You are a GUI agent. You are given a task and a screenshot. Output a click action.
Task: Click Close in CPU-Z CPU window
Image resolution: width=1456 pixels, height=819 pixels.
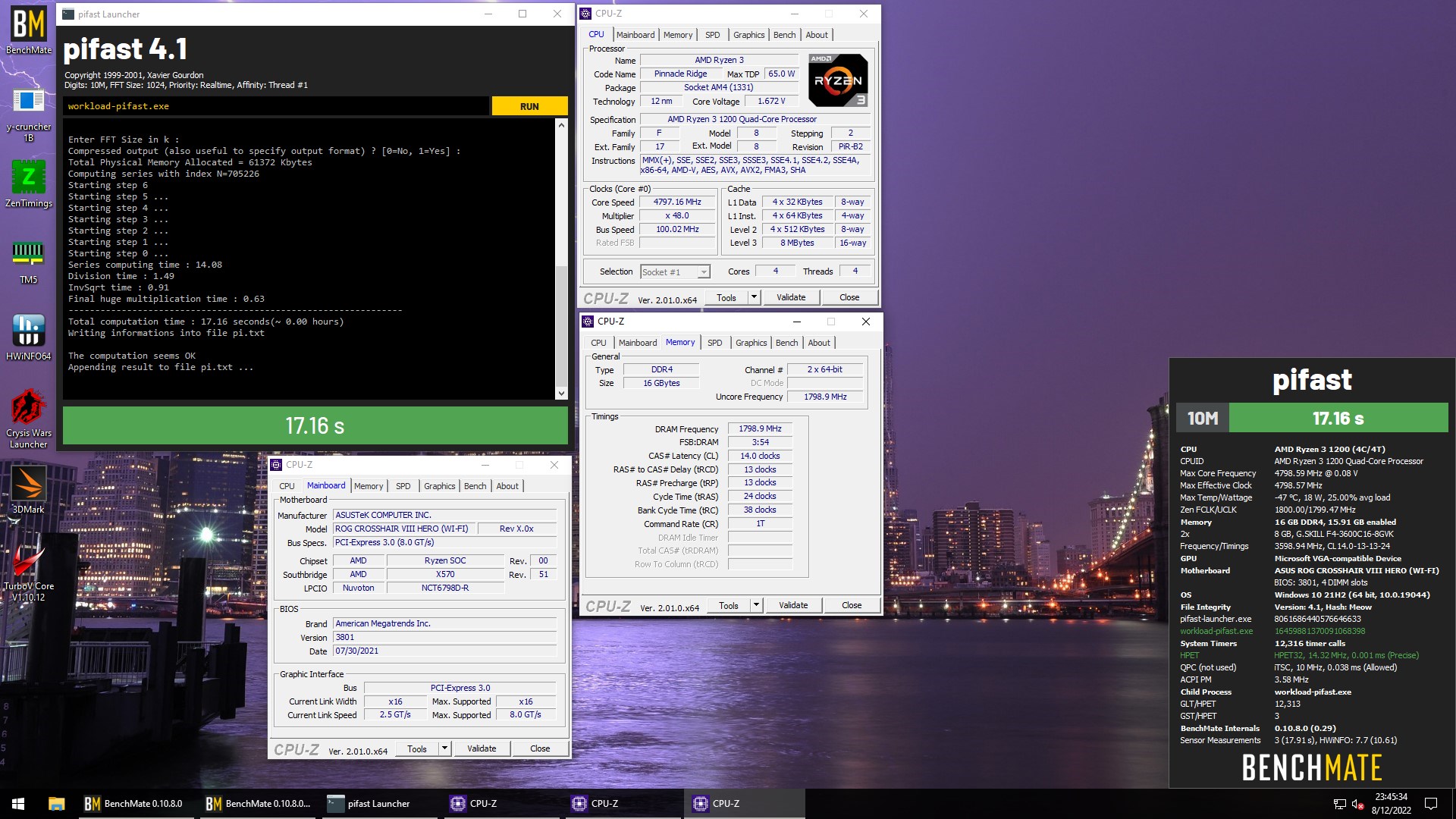849,297
